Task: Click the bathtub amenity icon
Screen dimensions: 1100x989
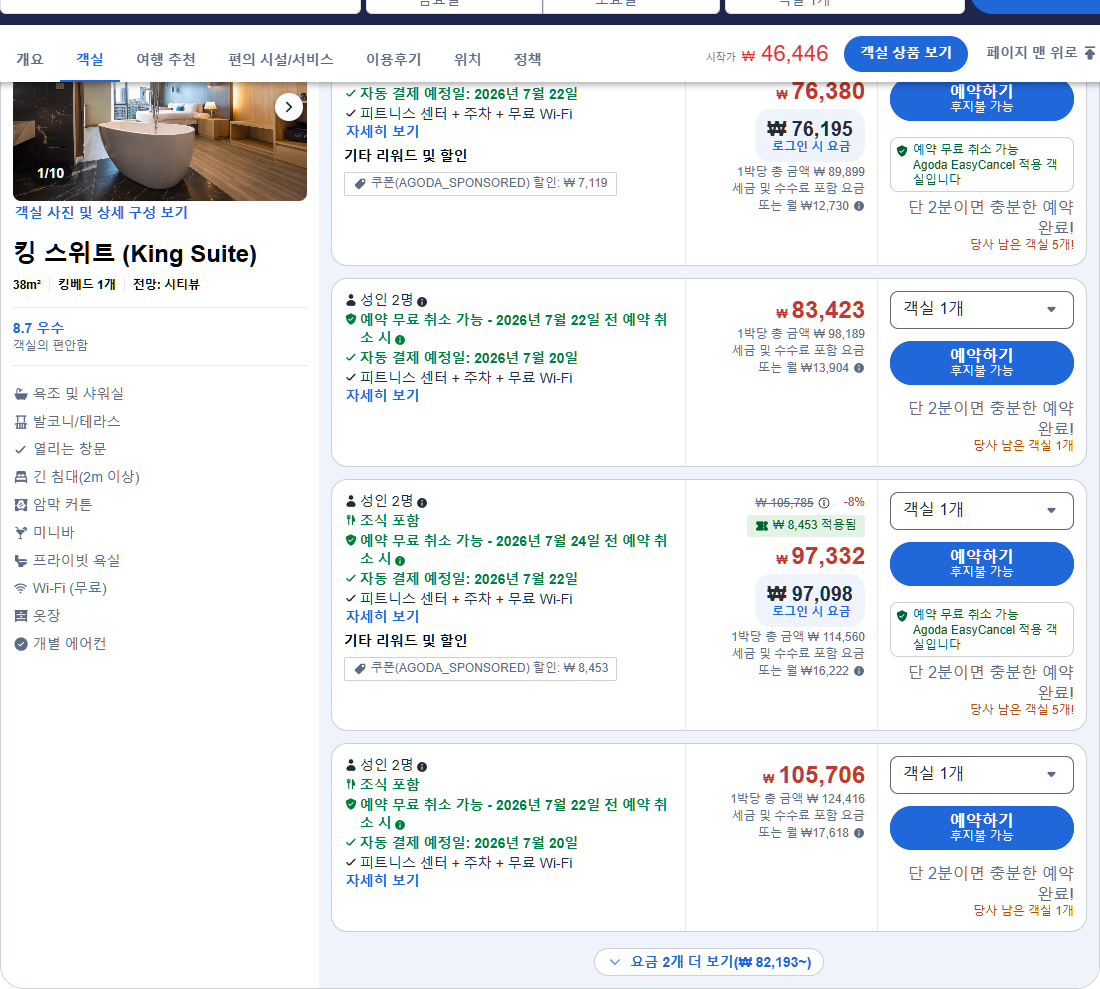Action: tap(21, 394)
